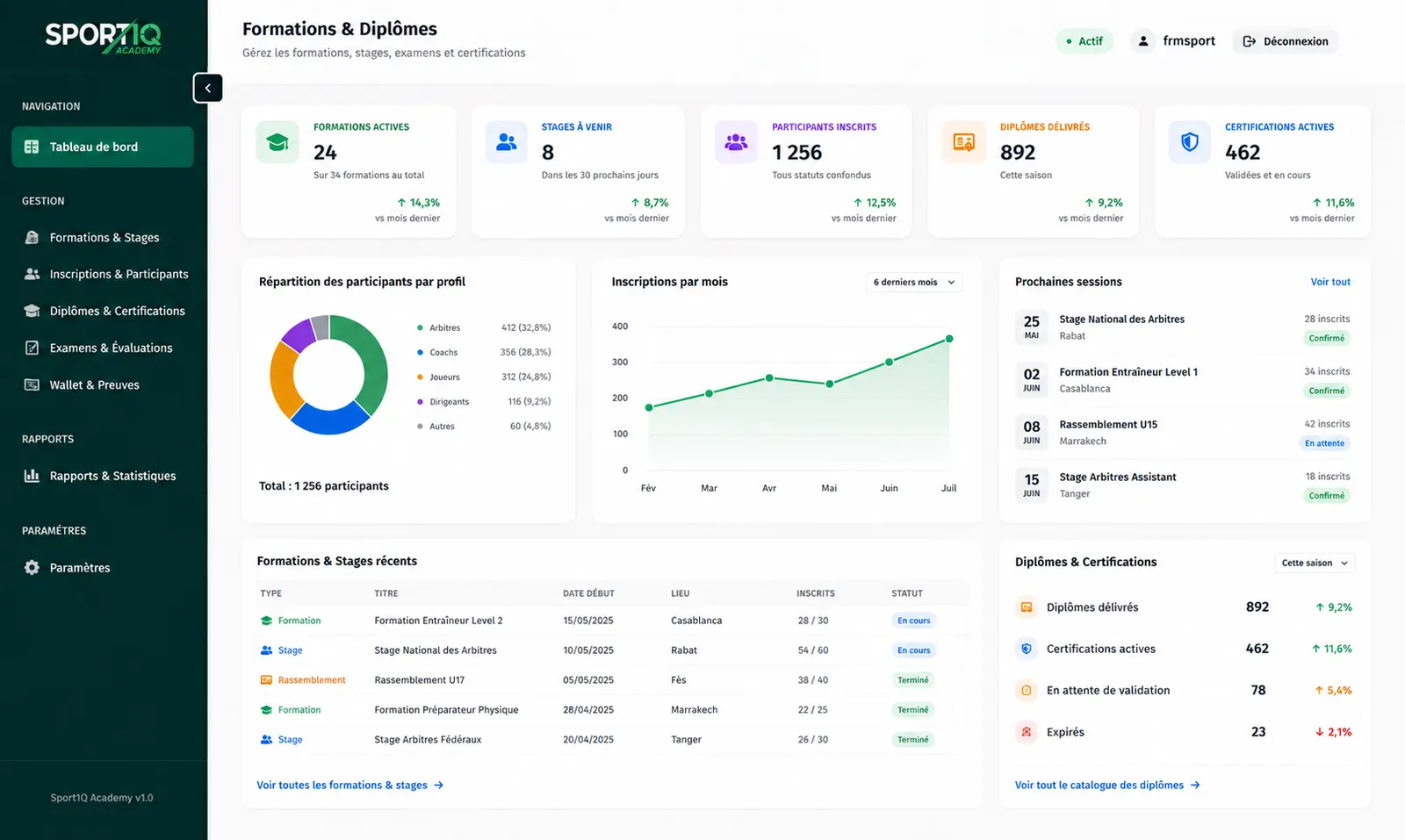Click the Paramètres gear icon in sidebar
Screen dimensions: 1405x840
click(x=32, y=568)
